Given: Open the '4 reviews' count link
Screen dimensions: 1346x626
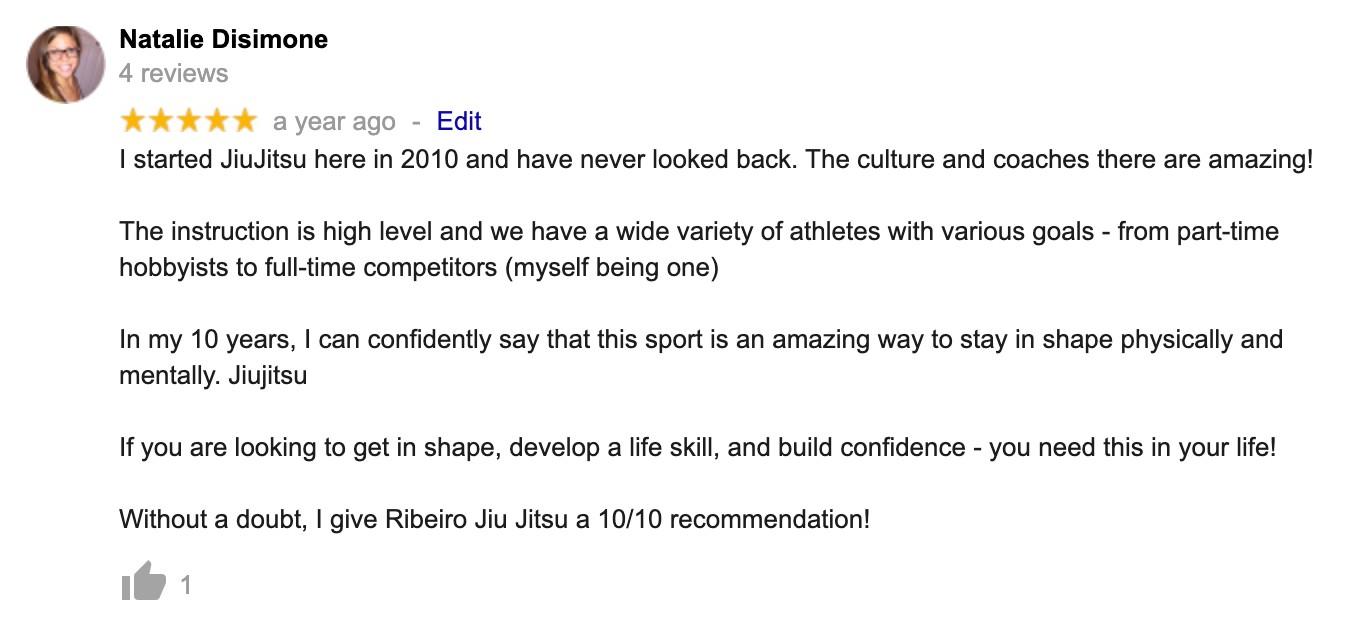Looking at the screenshot, I should 173,73.
